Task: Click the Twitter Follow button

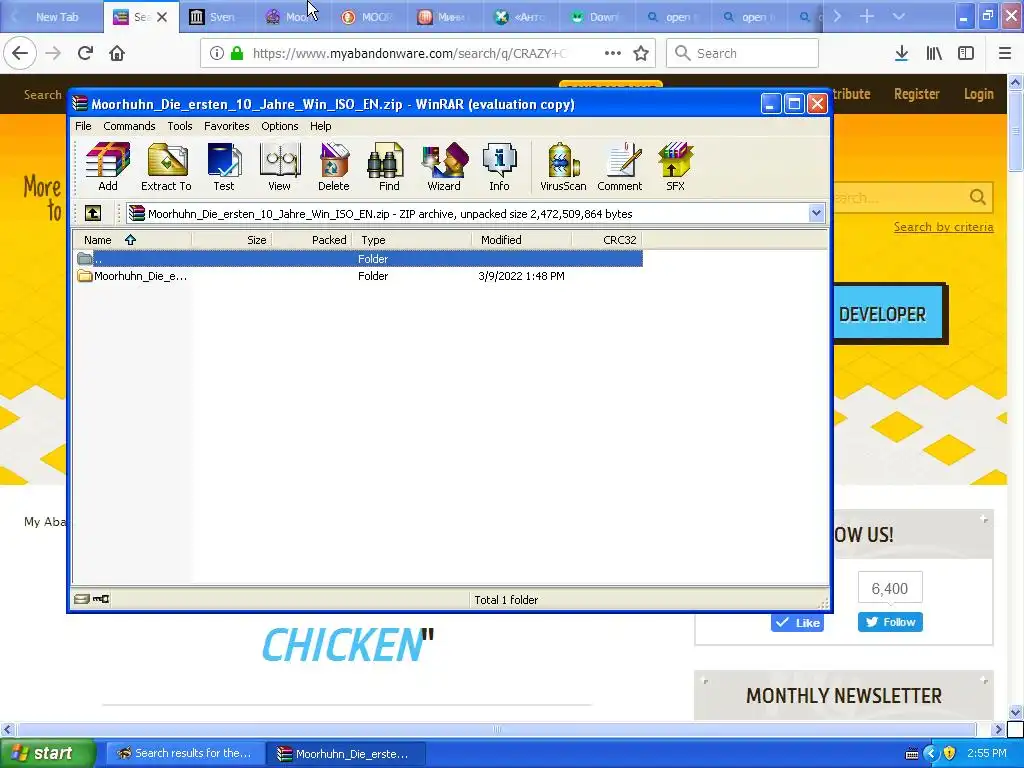Action: point(890,622)
